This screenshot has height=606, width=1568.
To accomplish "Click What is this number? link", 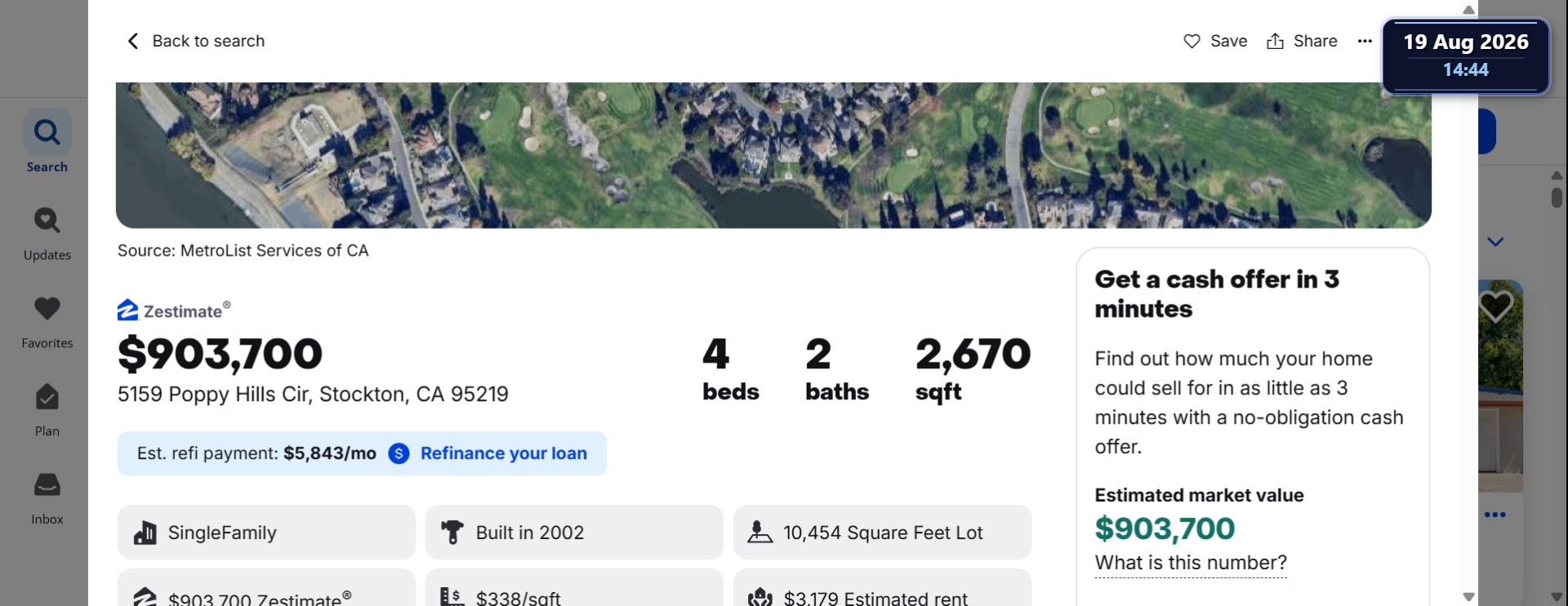I will [1191, 563].
